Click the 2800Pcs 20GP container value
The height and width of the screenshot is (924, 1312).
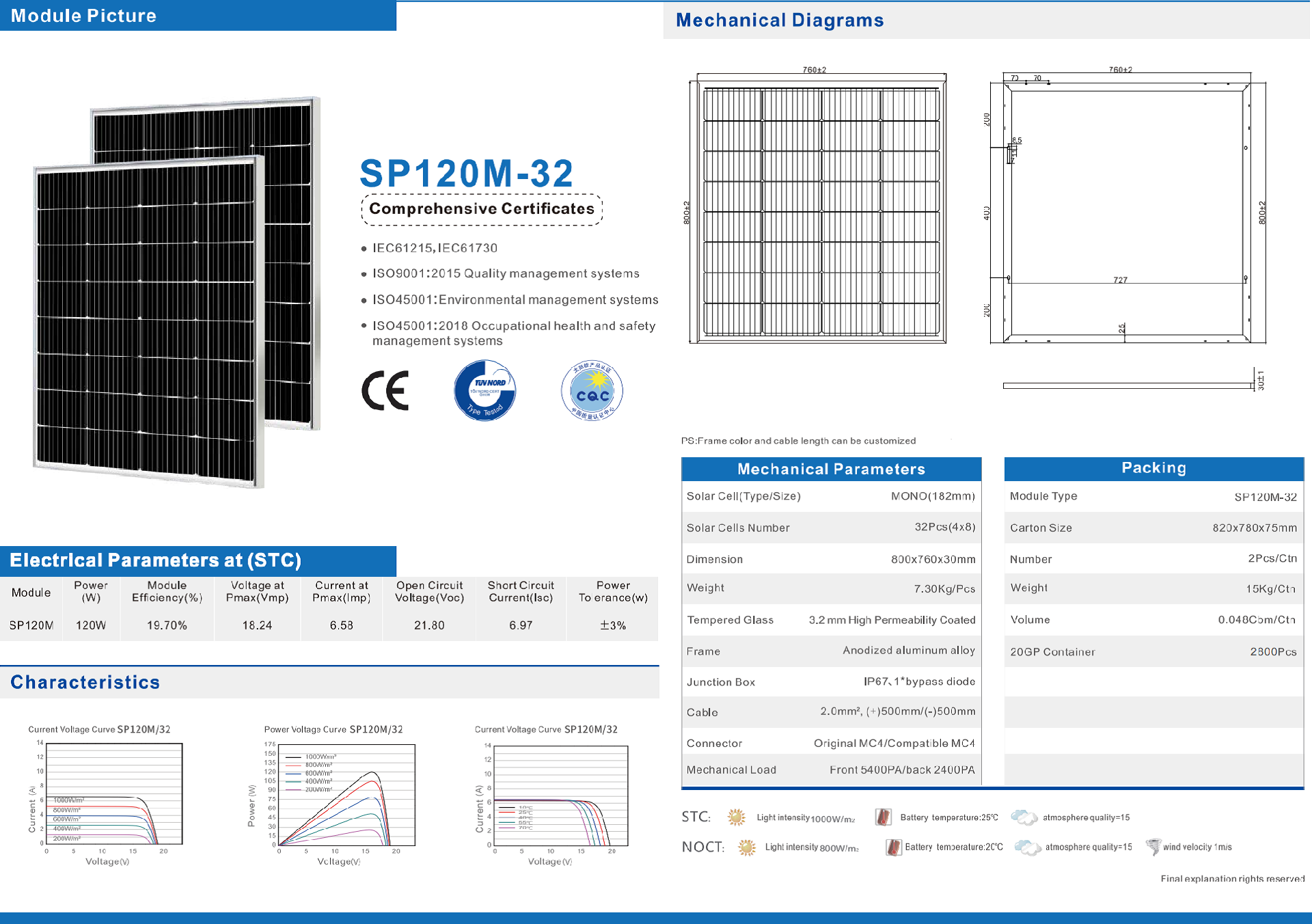[x=1273, y=652]
